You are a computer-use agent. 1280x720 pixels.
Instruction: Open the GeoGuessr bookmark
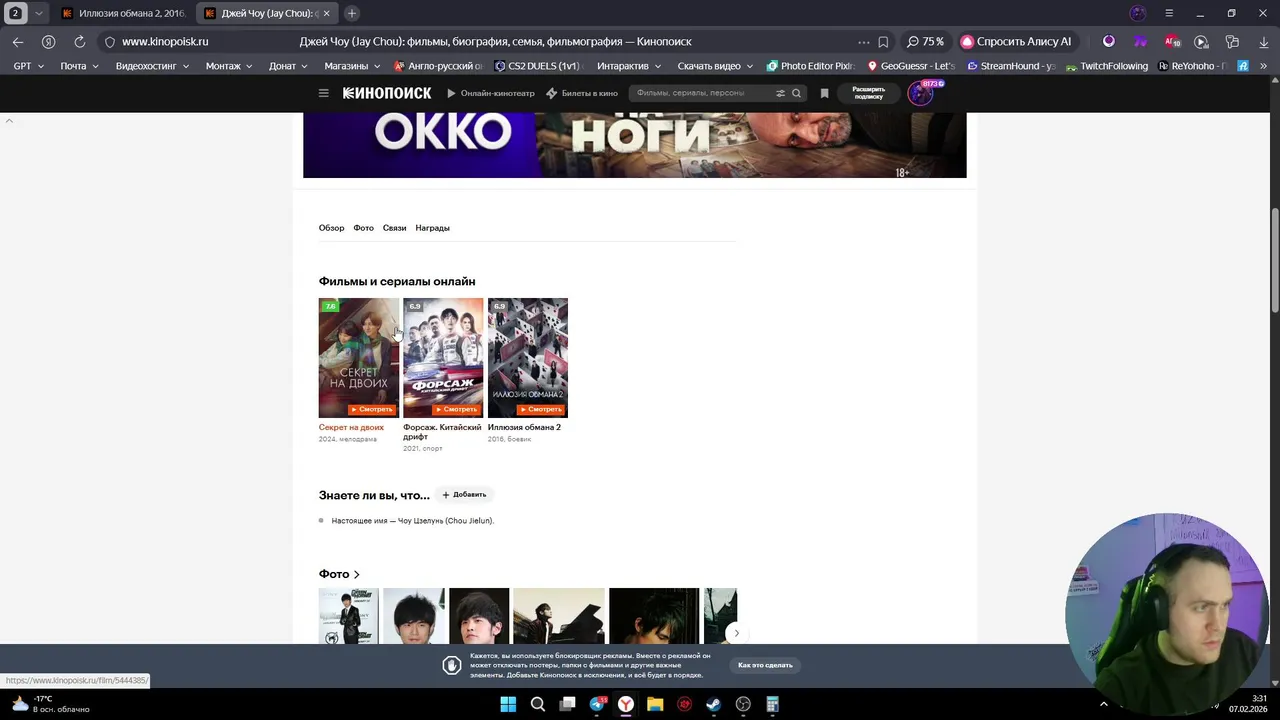tap(911, 66)
